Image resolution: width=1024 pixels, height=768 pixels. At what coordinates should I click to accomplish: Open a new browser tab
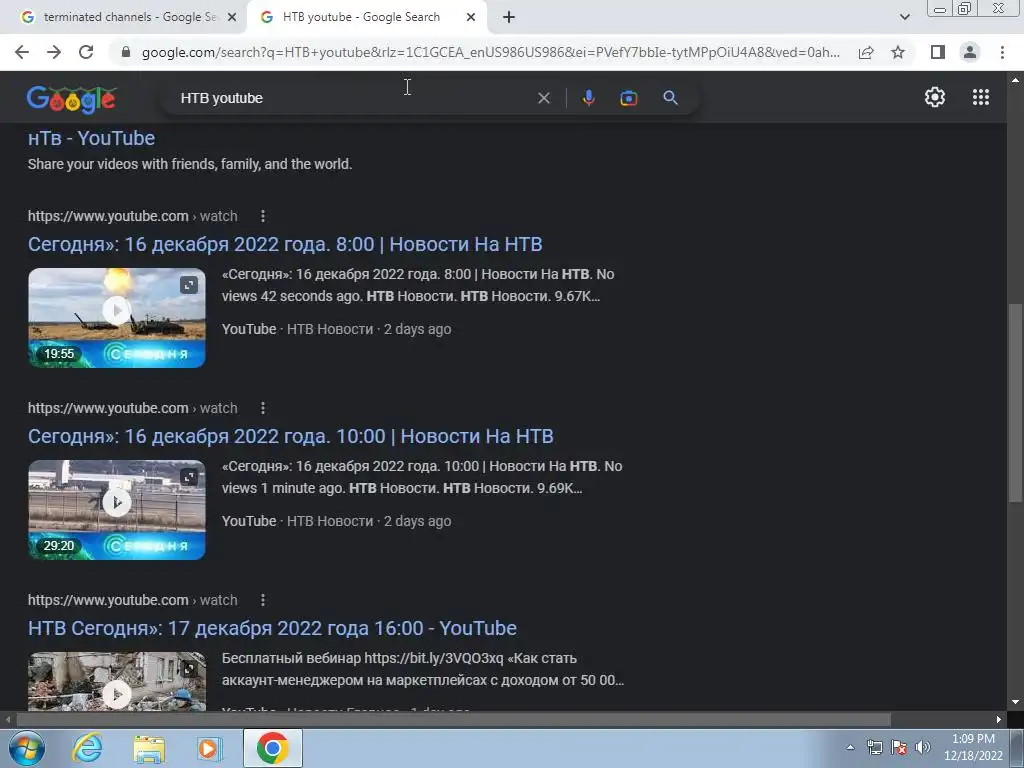coord(509,18)
